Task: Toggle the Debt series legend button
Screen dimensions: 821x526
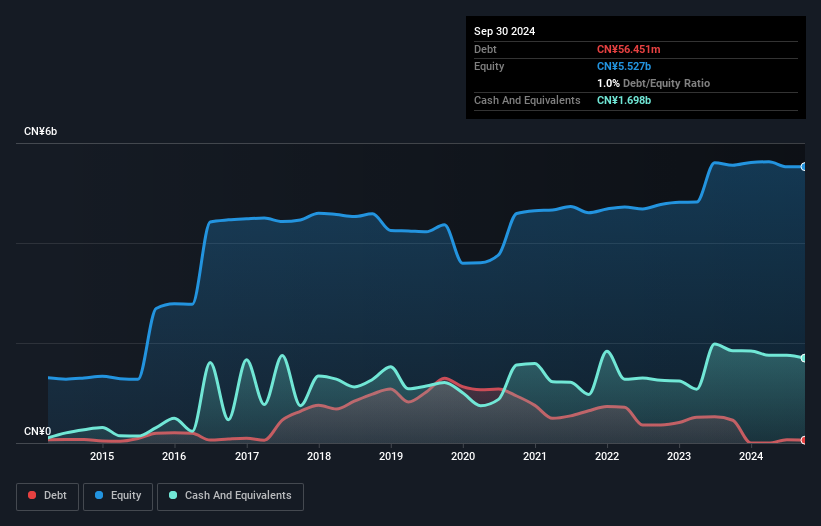Action: point(48,496)
